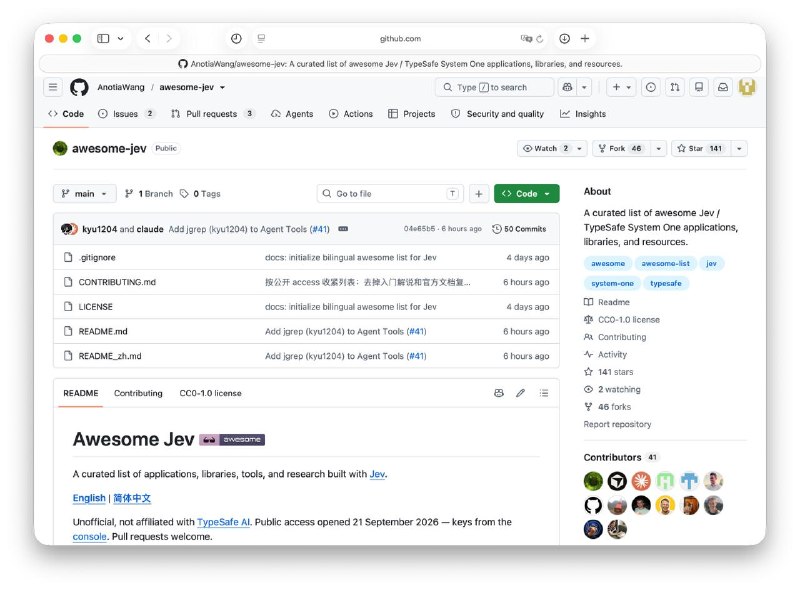Open the pull requests icon in header
This screenshot has height=590, width=800.
[674, 87]
